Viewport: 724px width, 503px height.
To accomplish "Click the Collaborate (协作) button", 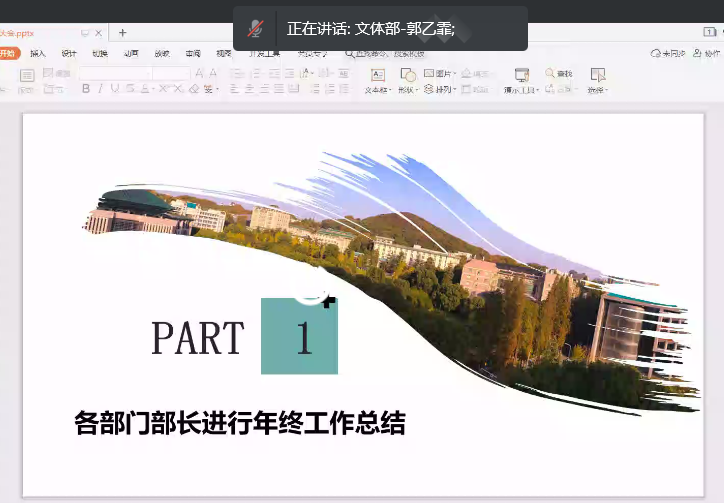I will [x=705, y=53].
